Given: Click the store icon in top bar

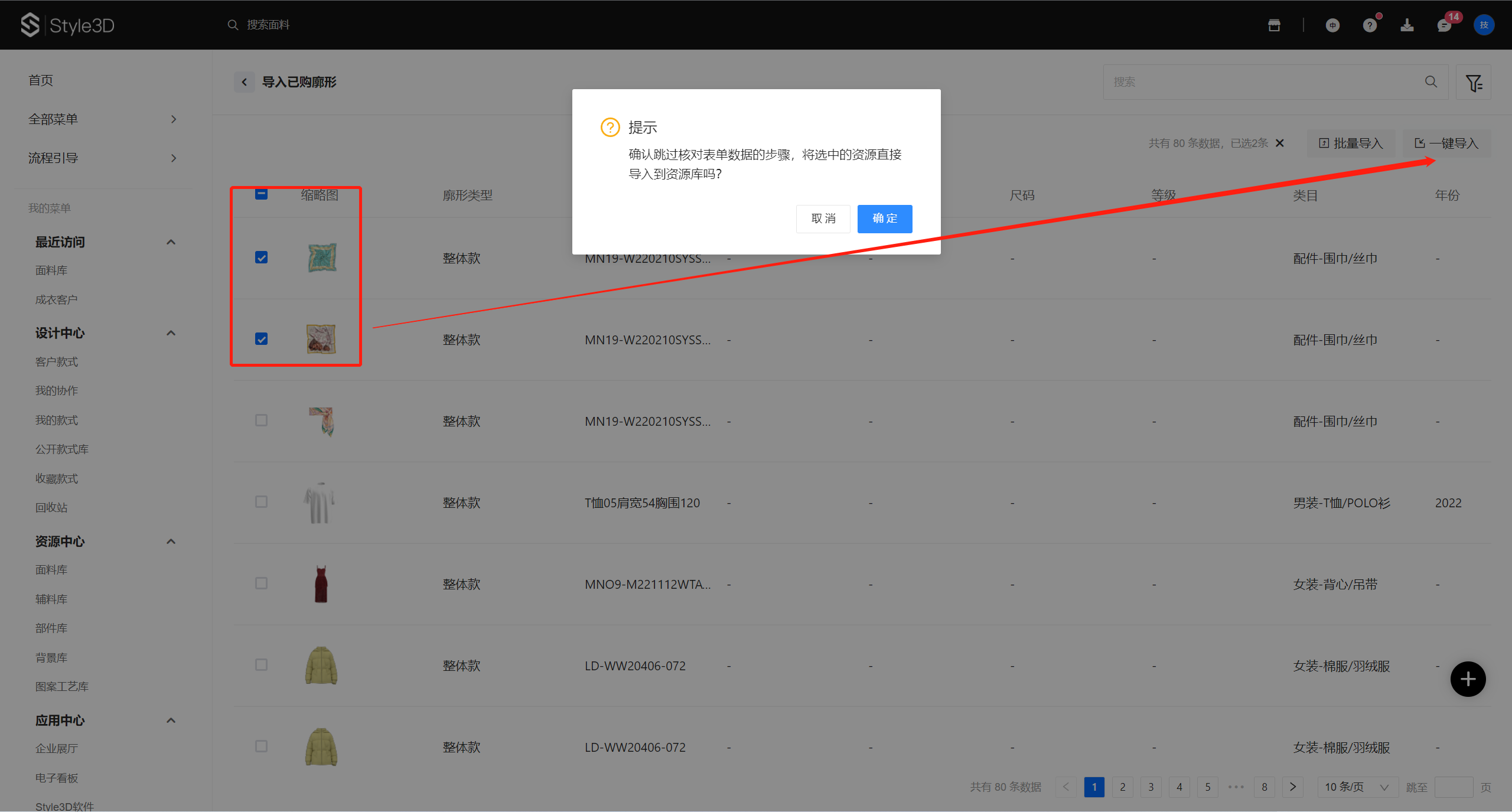Looking at the screenshot, I should point(1274,25).
